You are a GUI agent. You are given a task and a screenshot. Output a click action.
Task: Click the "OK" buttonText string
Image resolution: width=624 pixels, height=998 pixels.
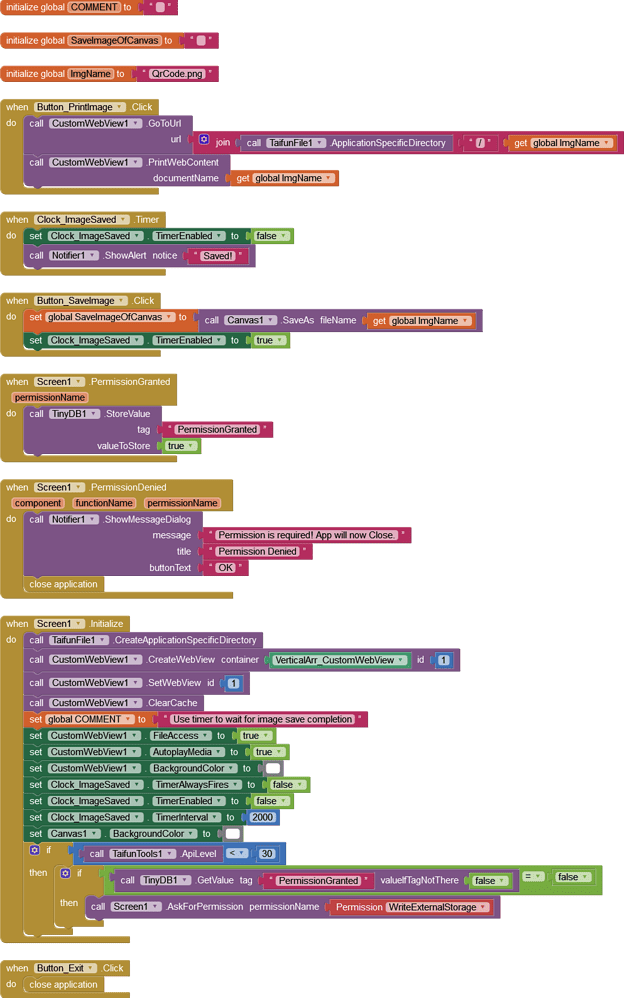(x=225, y=567)
